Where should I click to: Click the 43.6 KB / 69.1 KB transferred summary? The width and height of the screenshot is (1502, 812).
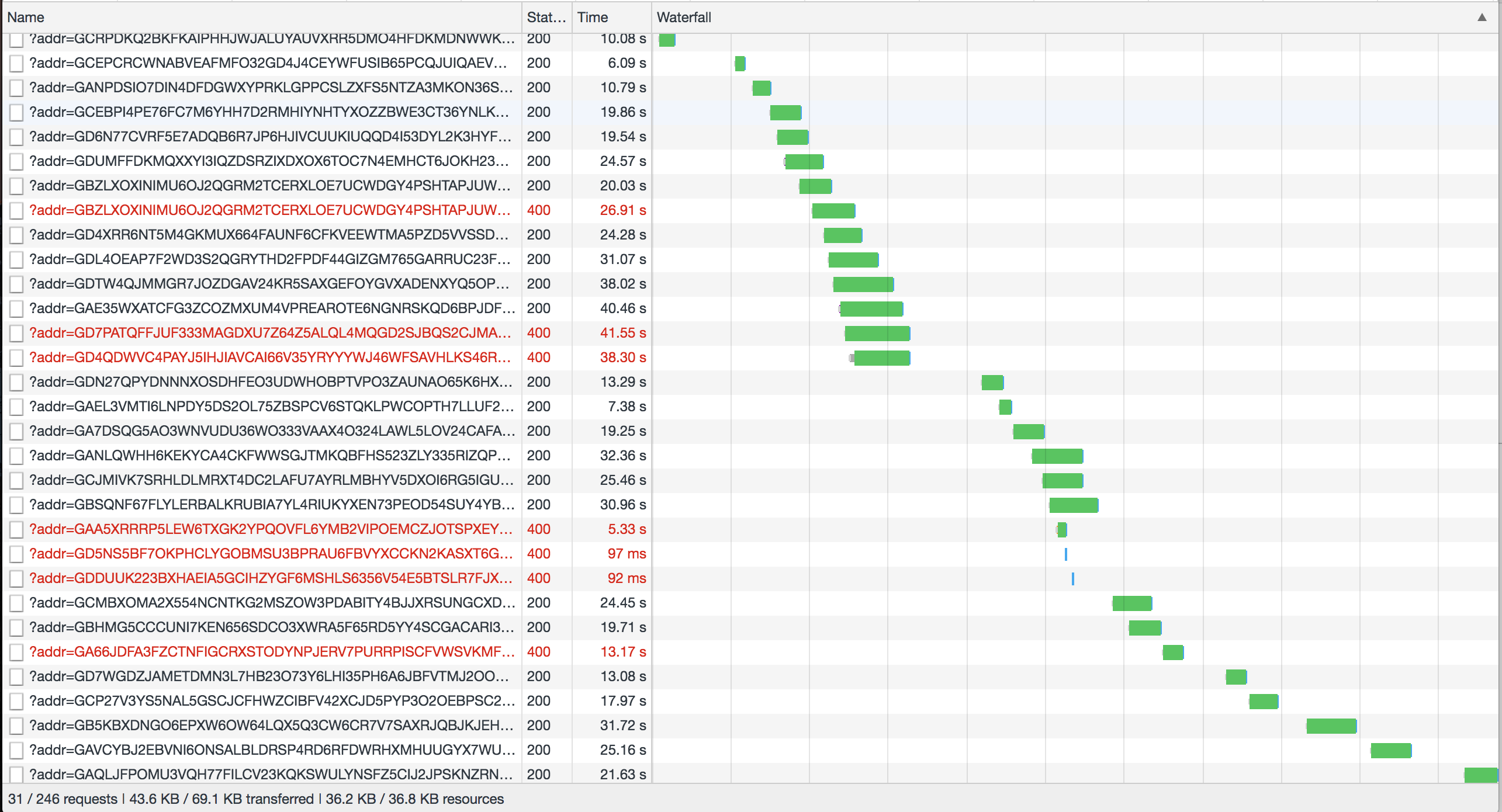coord(222,799)
